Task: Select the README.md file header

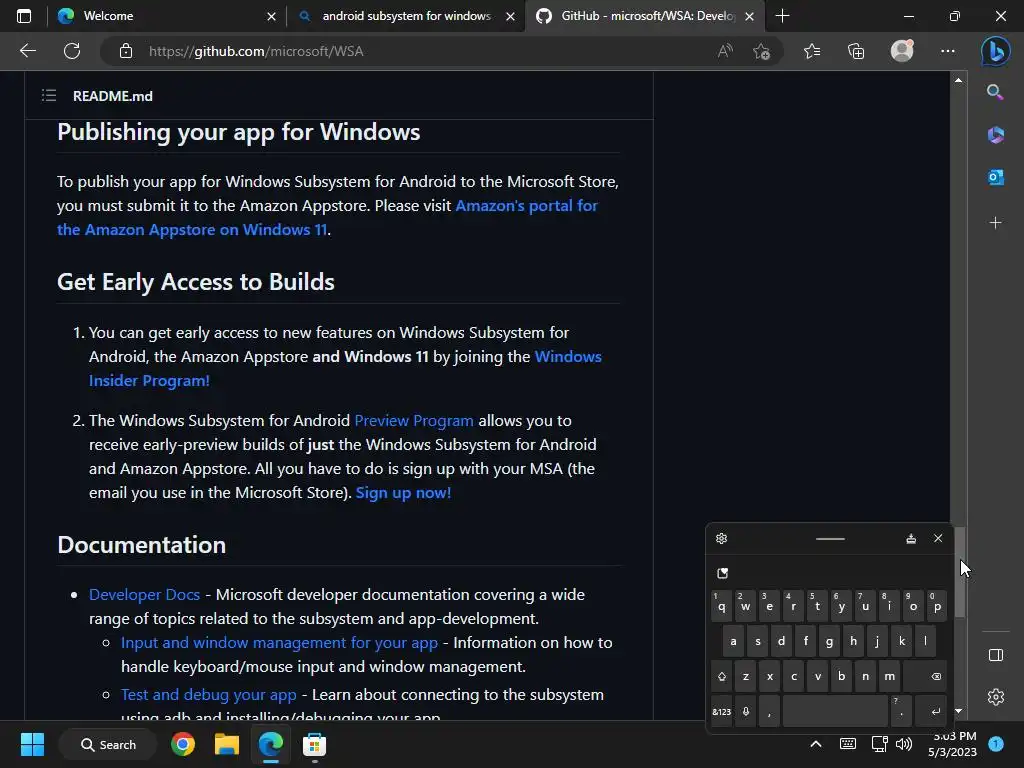Action: click(112, 96)
